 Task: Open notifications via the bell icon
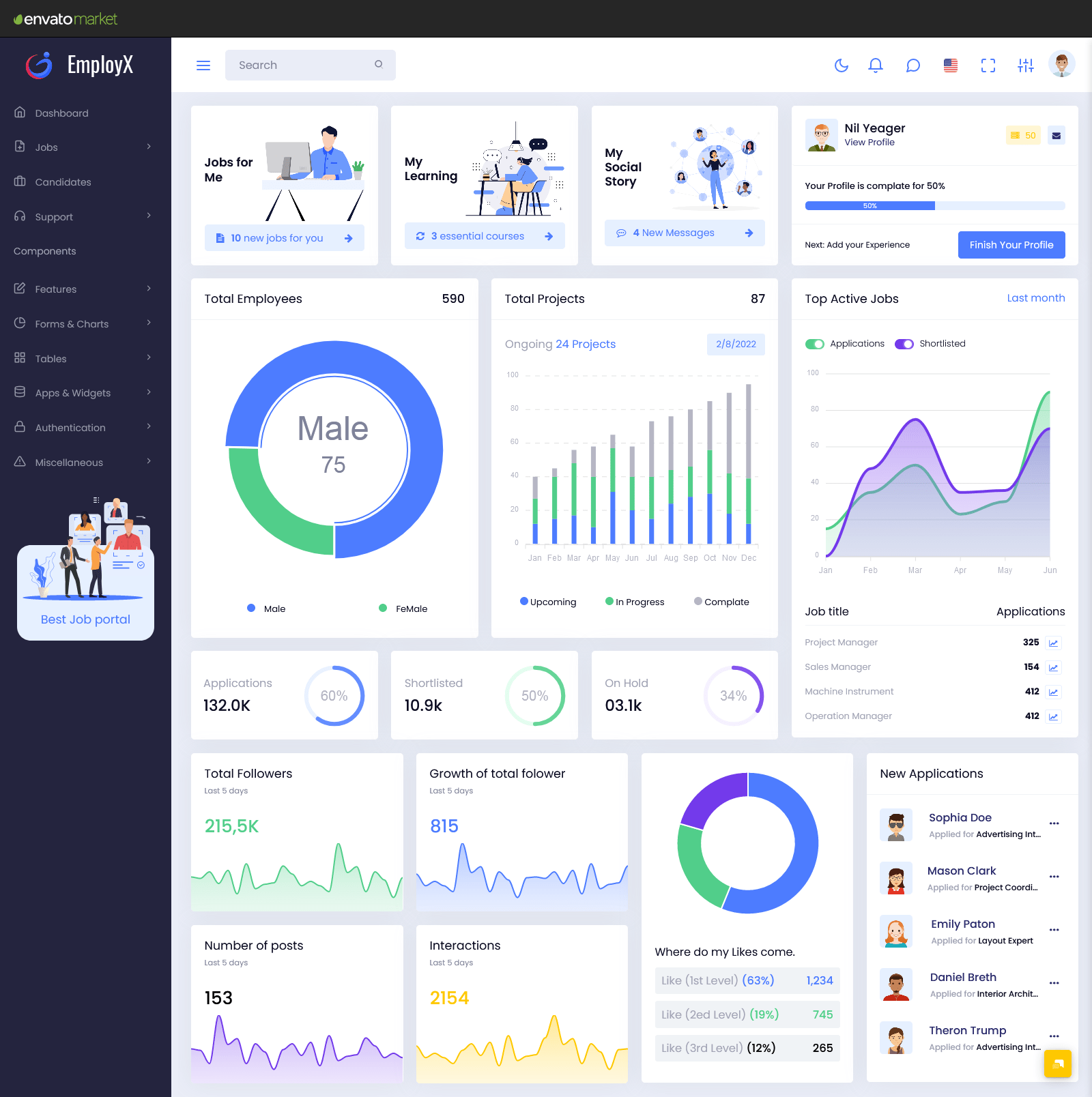click(876, 65)
